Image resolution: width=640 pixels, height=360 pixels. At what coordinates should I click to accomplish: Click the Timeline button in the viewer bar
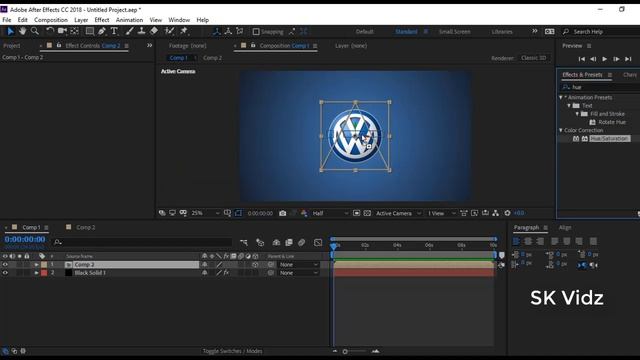click(x=485, y=213)
